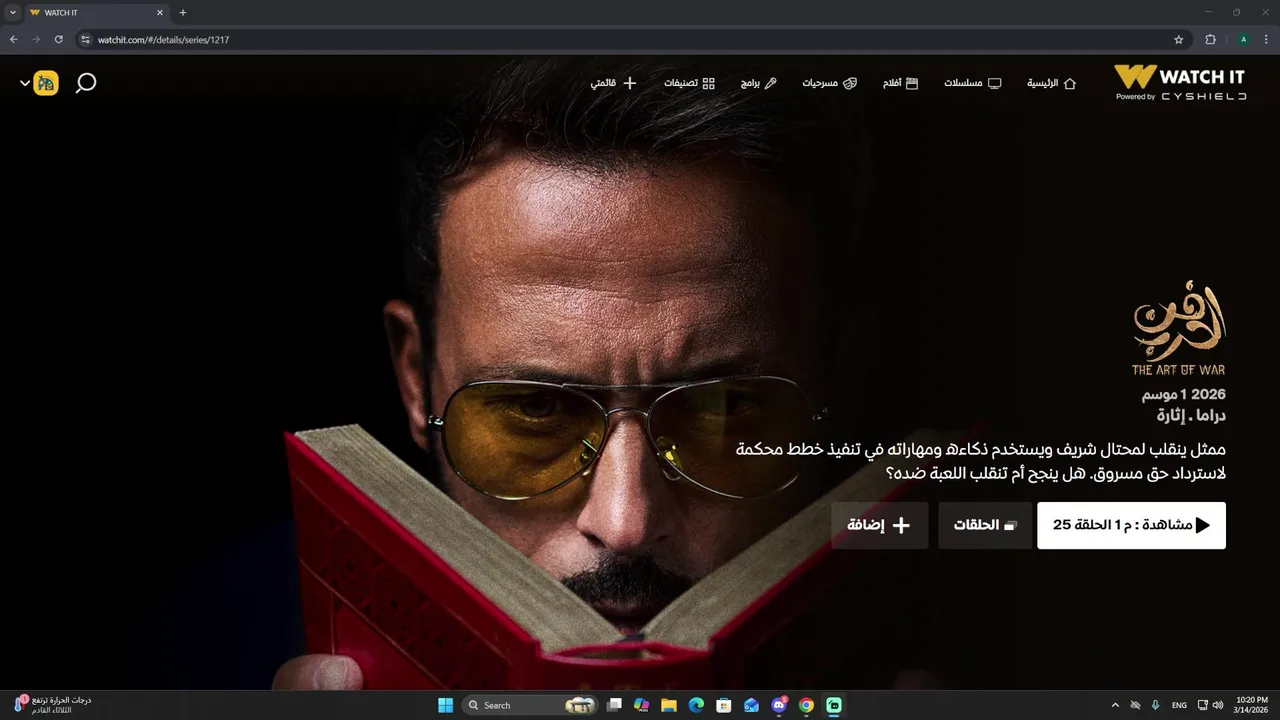This screenshot has width=1280, height=720.
Task: Bookmark this page with star icon
Action: click(1178, 40)
